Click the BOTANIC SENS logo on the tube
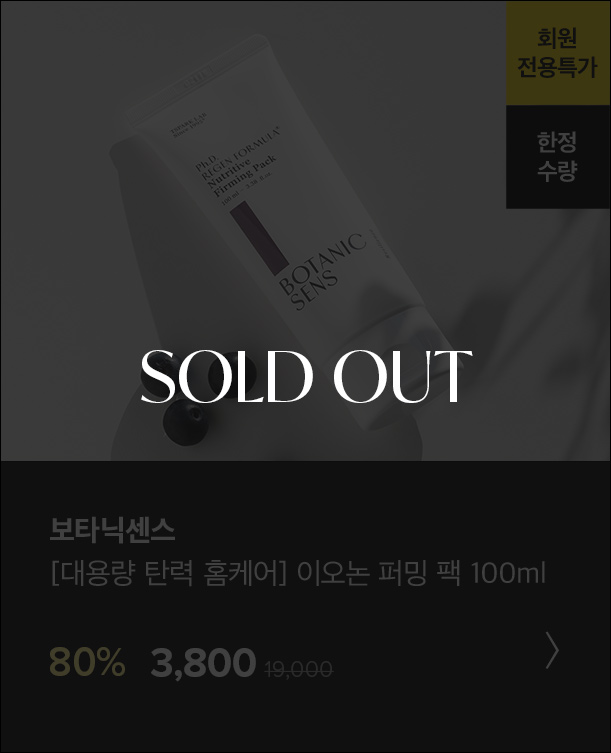This screenshot has height=753, width=611. click(x=322, y=272)
